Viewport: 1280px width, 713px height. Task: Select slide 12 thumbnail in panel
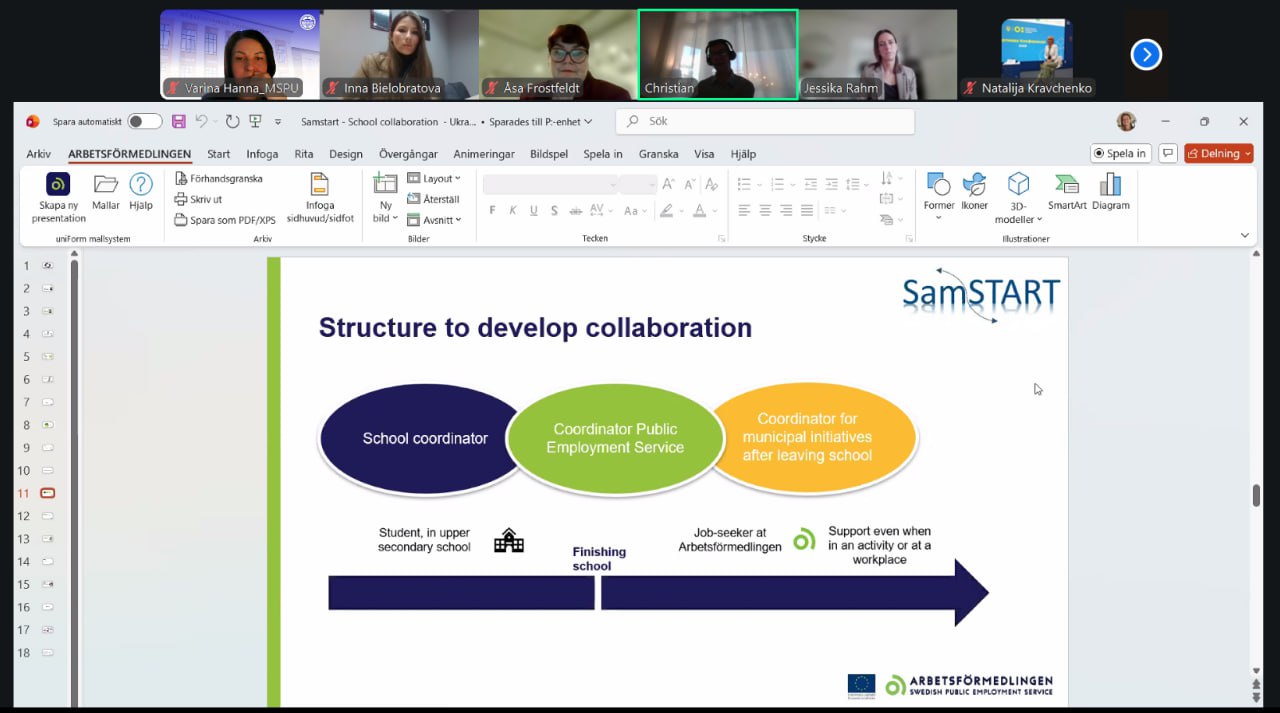click(47, 516)
